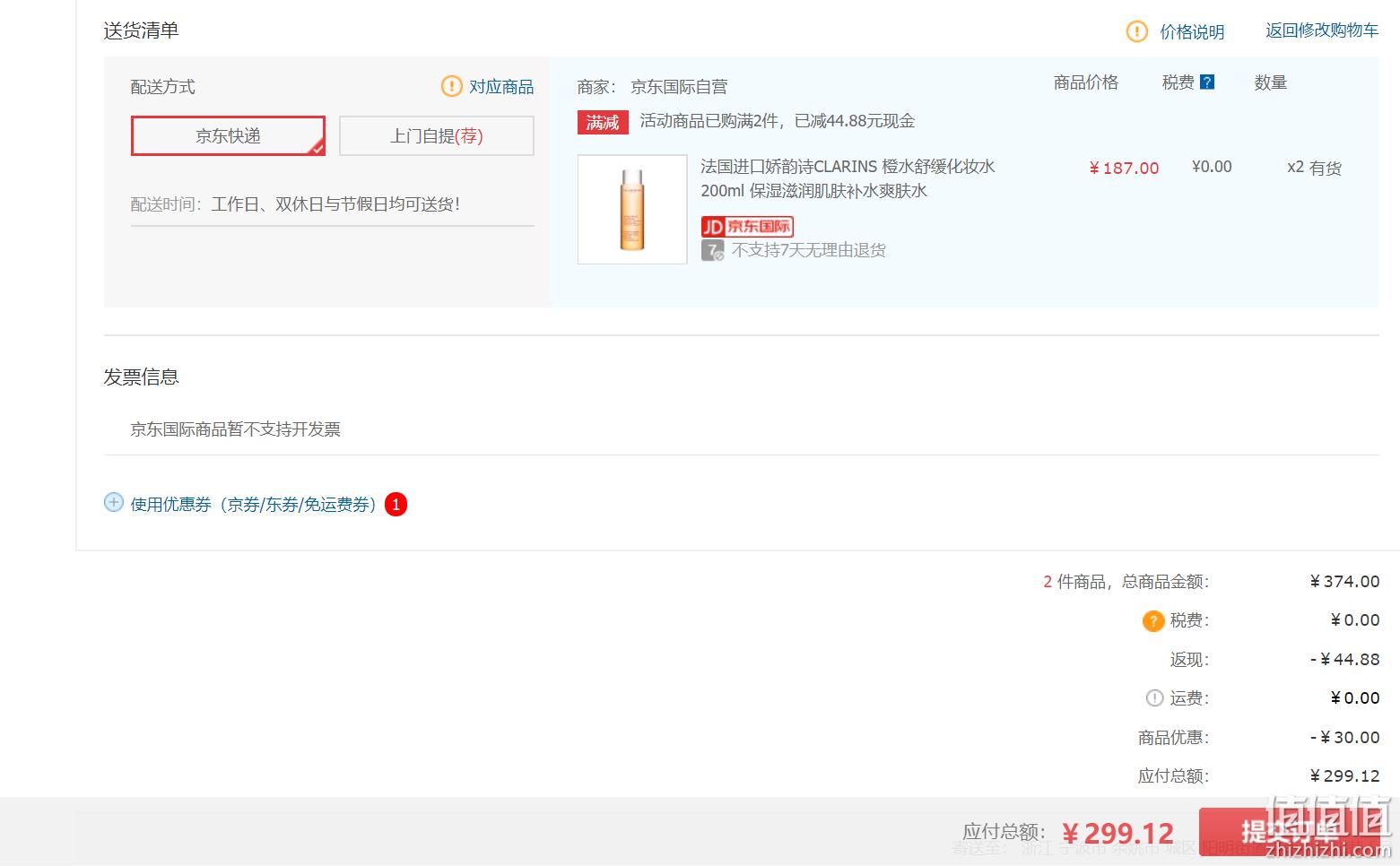The height and width of the screenshot is (866, 1400).
Task: Open the 法国进口娇韵诗CLARINS product title link
Action: click(x=848, y=178)
